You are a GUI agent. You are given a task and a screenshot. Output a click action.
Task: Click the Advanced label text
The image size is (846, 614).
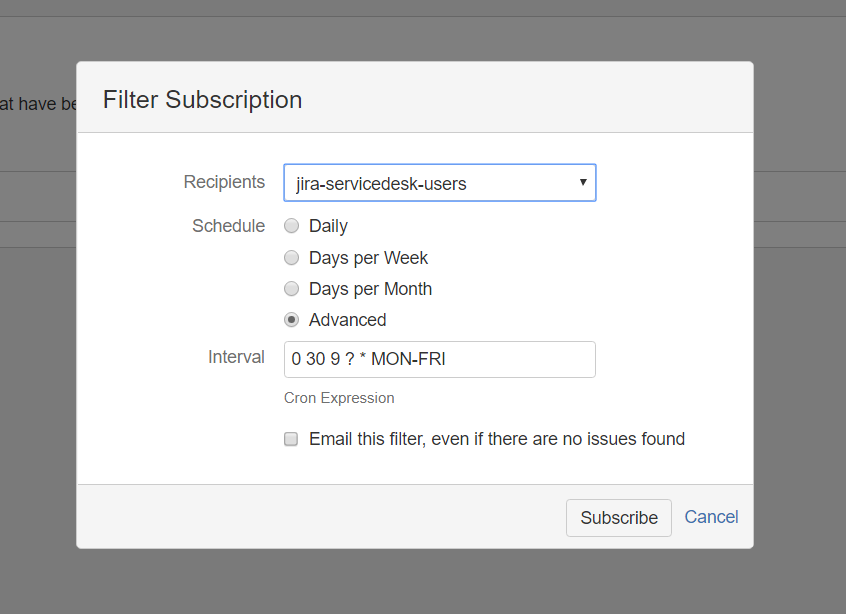point(347,320)
